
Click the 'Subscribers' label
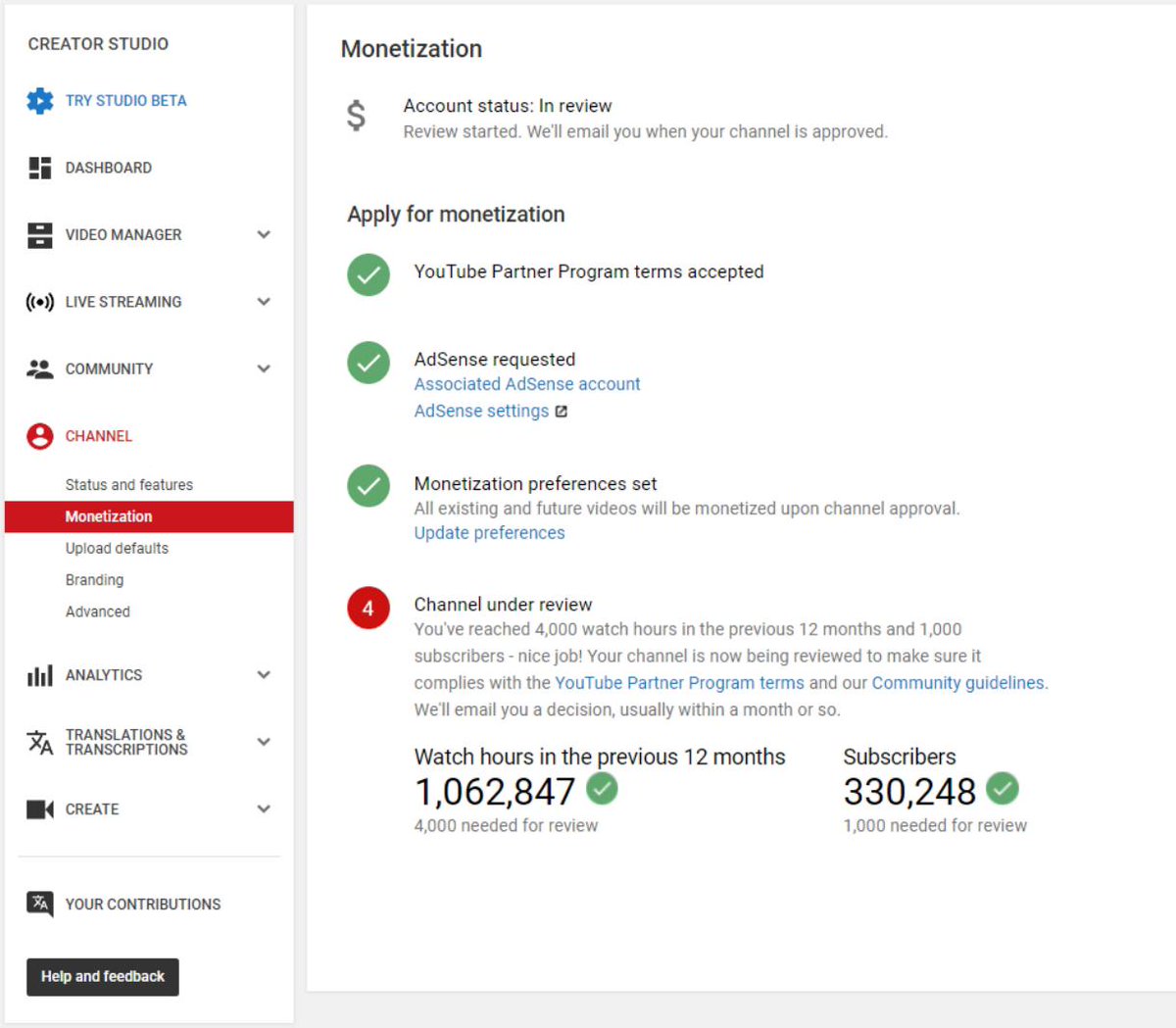click(900, 758)
